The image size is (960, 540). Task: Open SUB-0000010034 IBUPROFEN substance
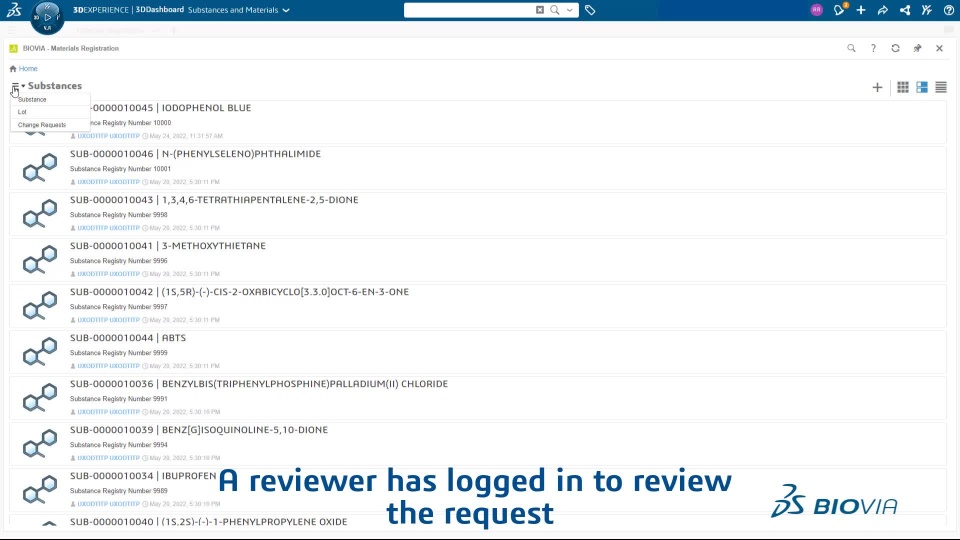(x=143, y=476)
